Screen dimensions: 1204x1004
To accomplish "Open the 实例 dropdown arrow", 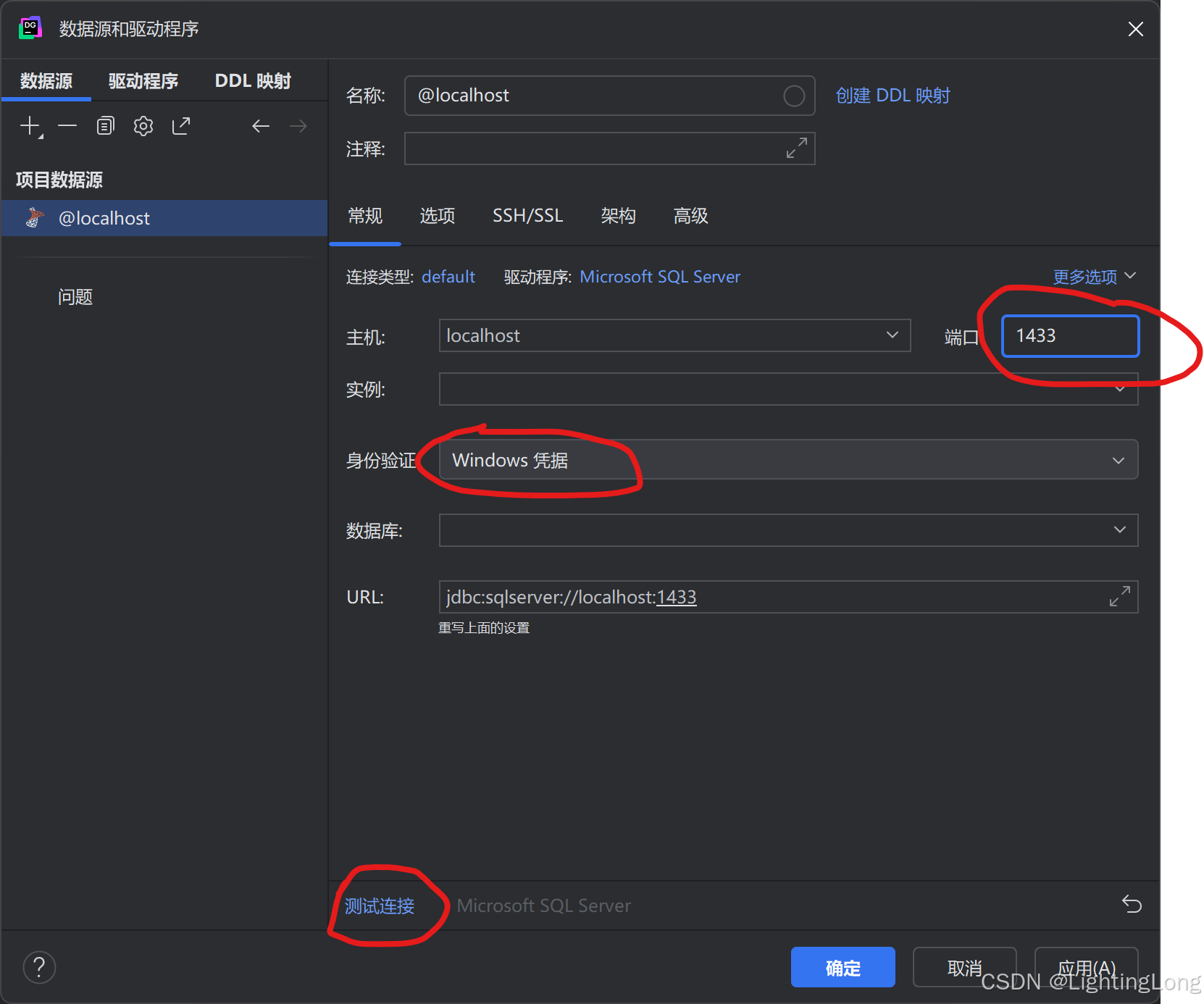I will click(x=1120, y=390).
